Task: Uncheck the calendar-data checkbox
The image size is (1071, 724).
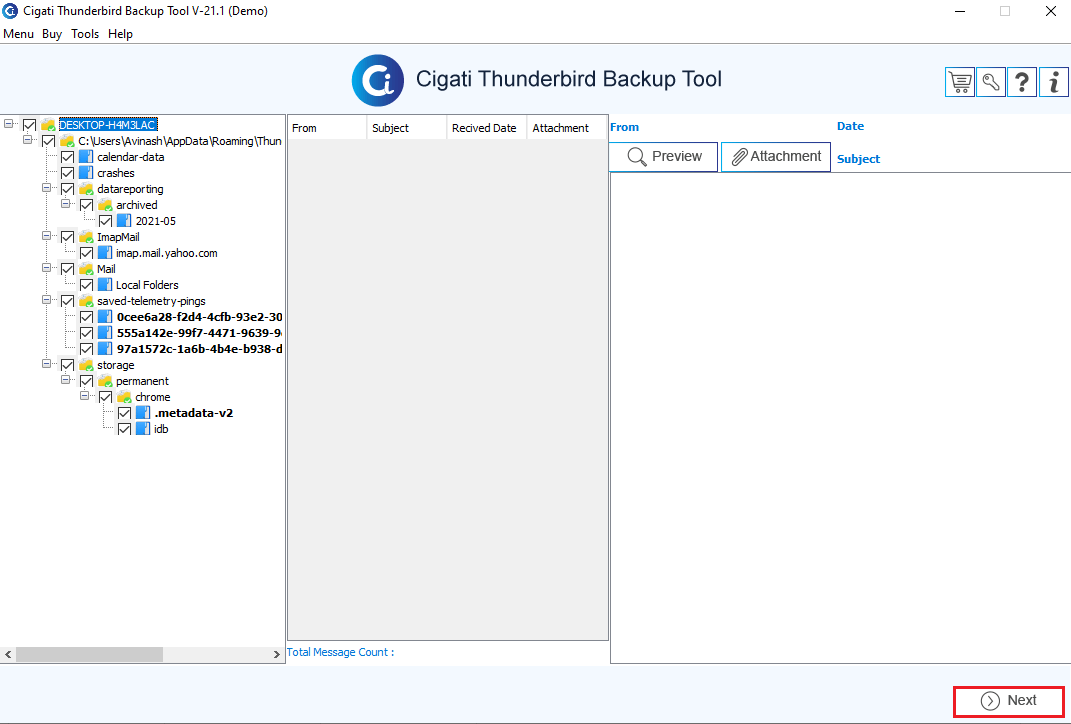Action: [68, 157]
